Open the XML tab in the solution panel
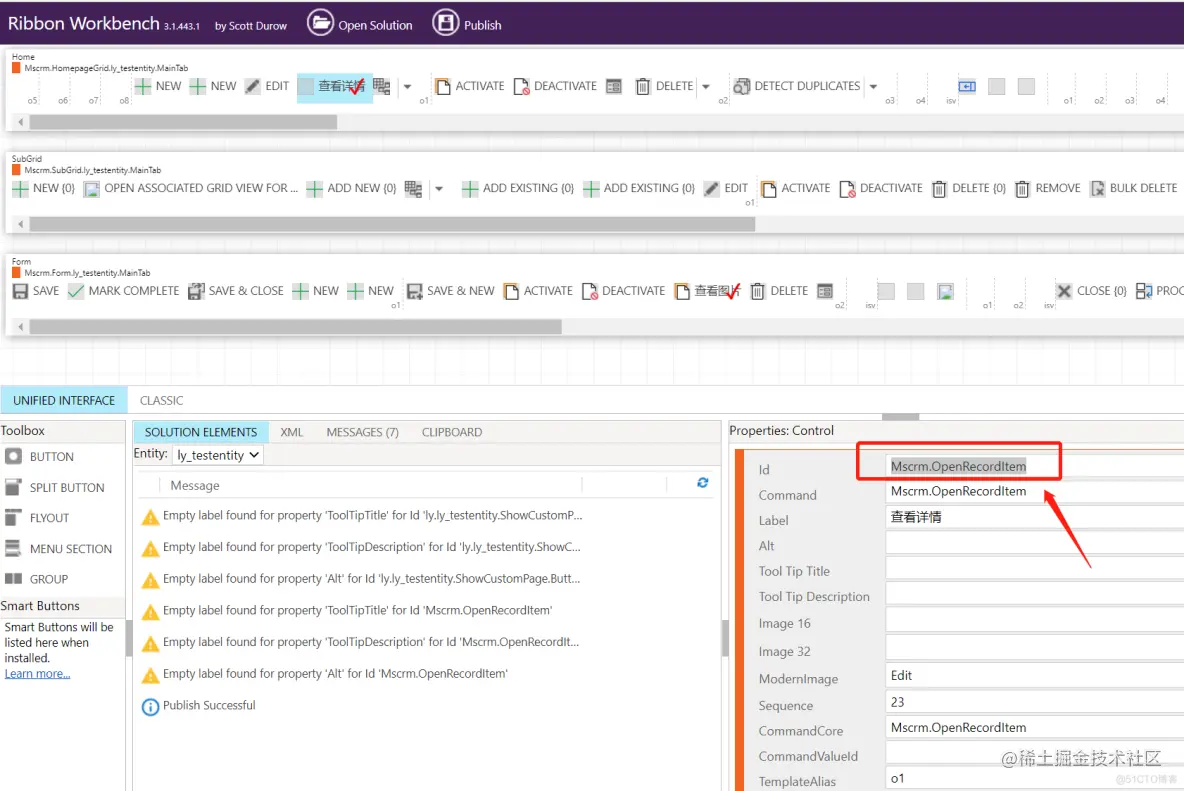Screen dimensions: 1184x791 [x=291, y=432]
